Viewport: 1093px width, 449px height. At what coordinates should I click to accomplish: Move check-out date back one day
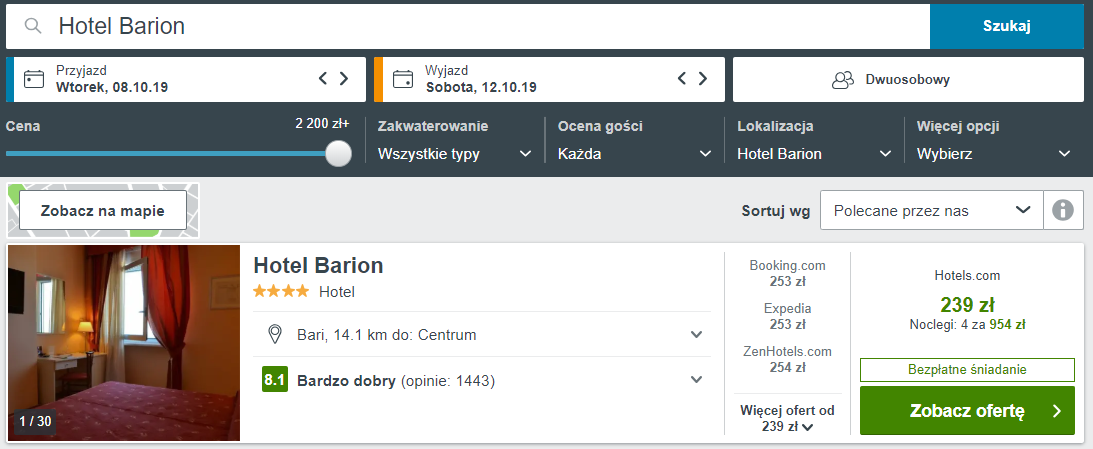point(682,78)
